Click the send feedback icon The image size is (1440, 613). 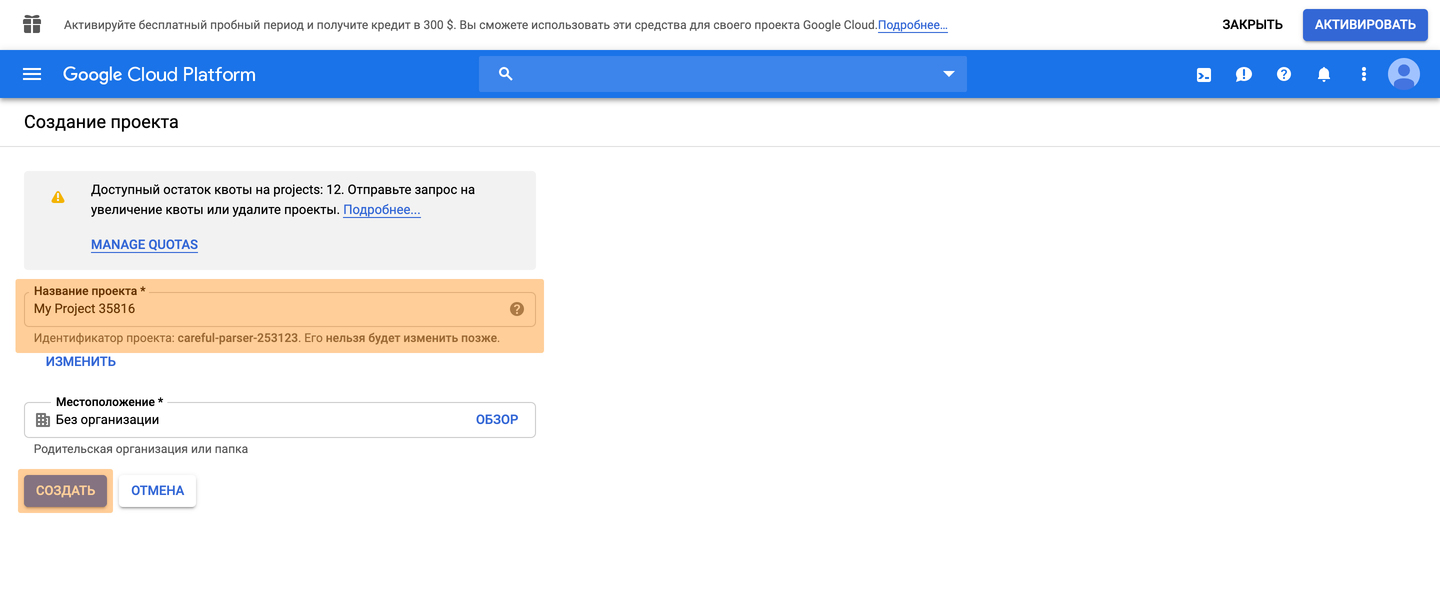1244,74
